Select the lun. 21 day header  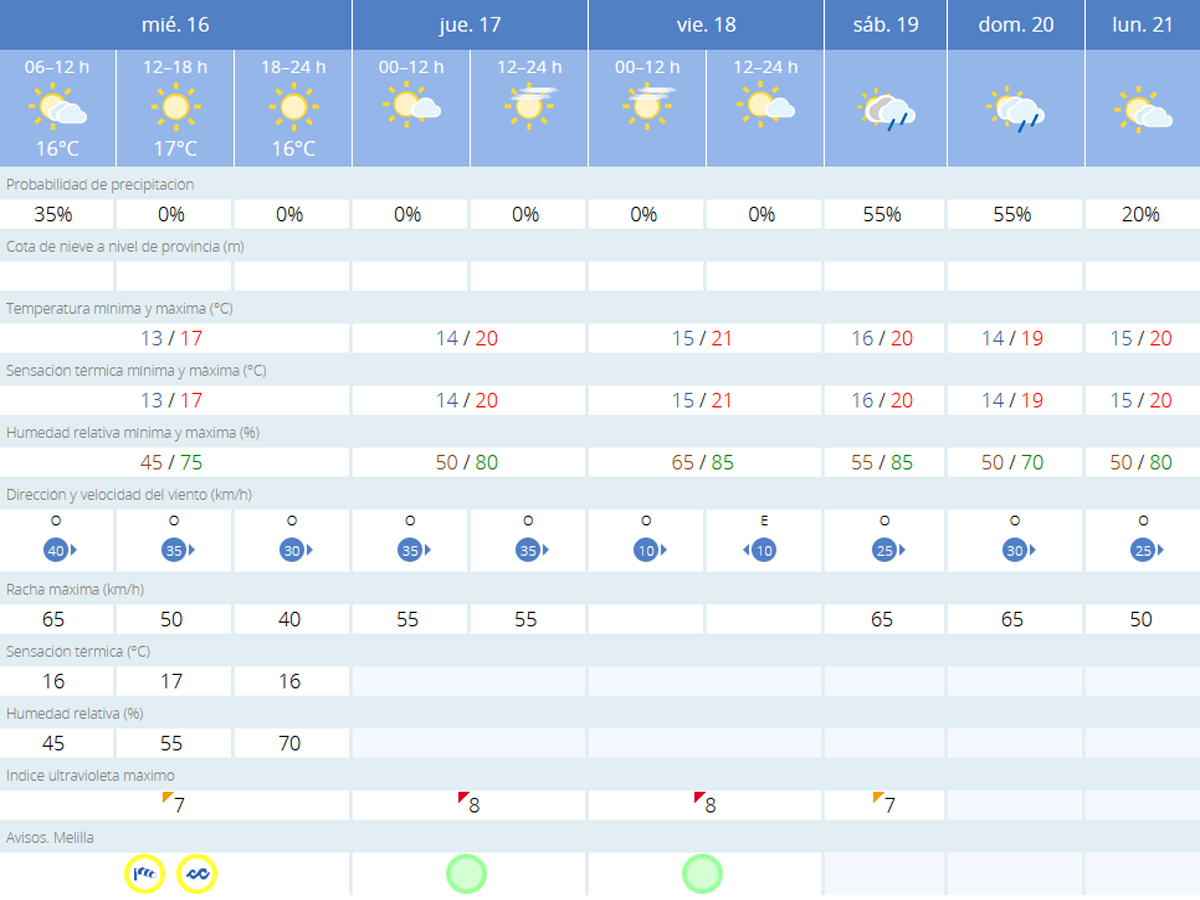(x=1143, y=24)
